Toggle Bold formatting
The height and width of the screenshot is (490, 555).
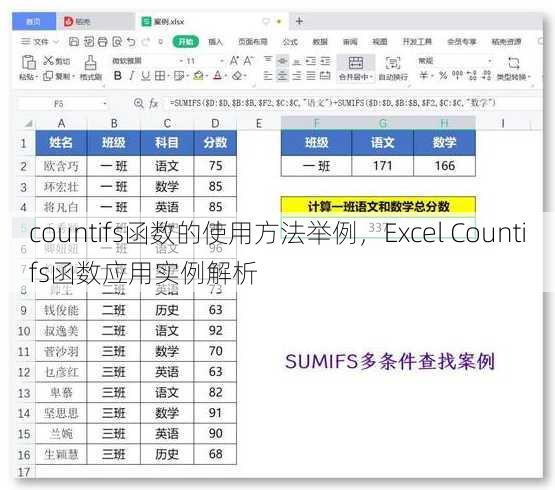(x=118, y=75)
